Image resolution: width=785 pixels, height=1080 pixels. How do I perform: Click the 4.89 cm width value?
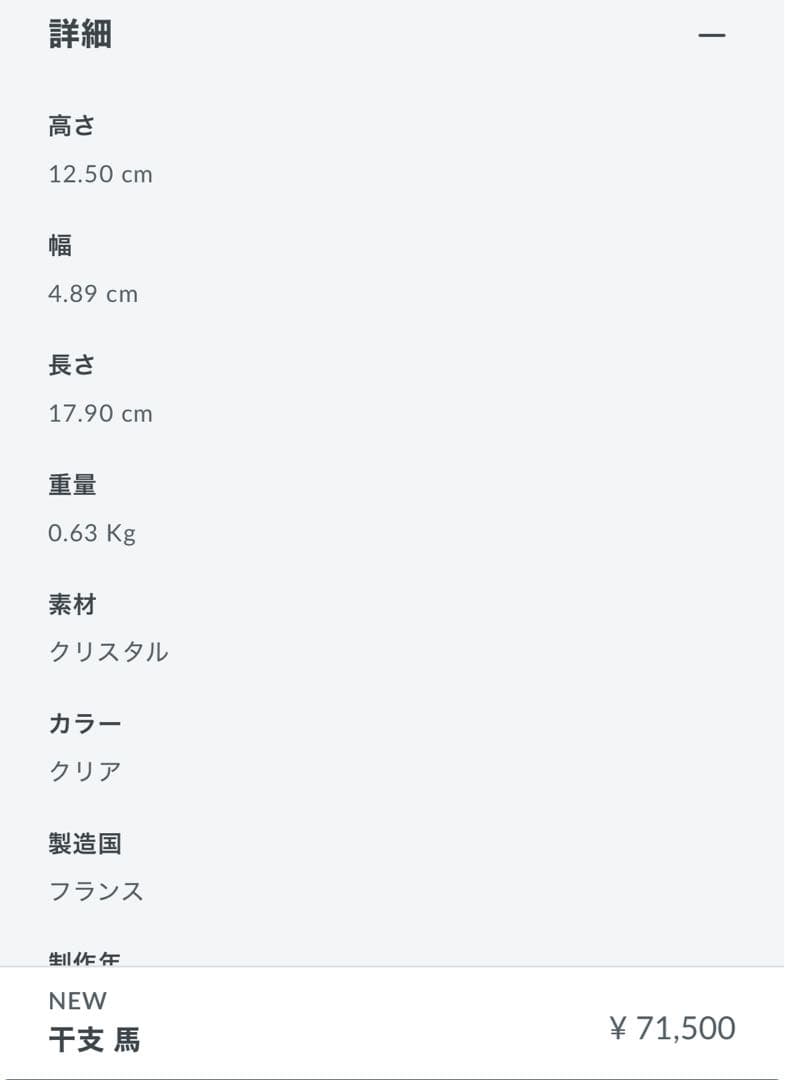[x=93, y=294]
